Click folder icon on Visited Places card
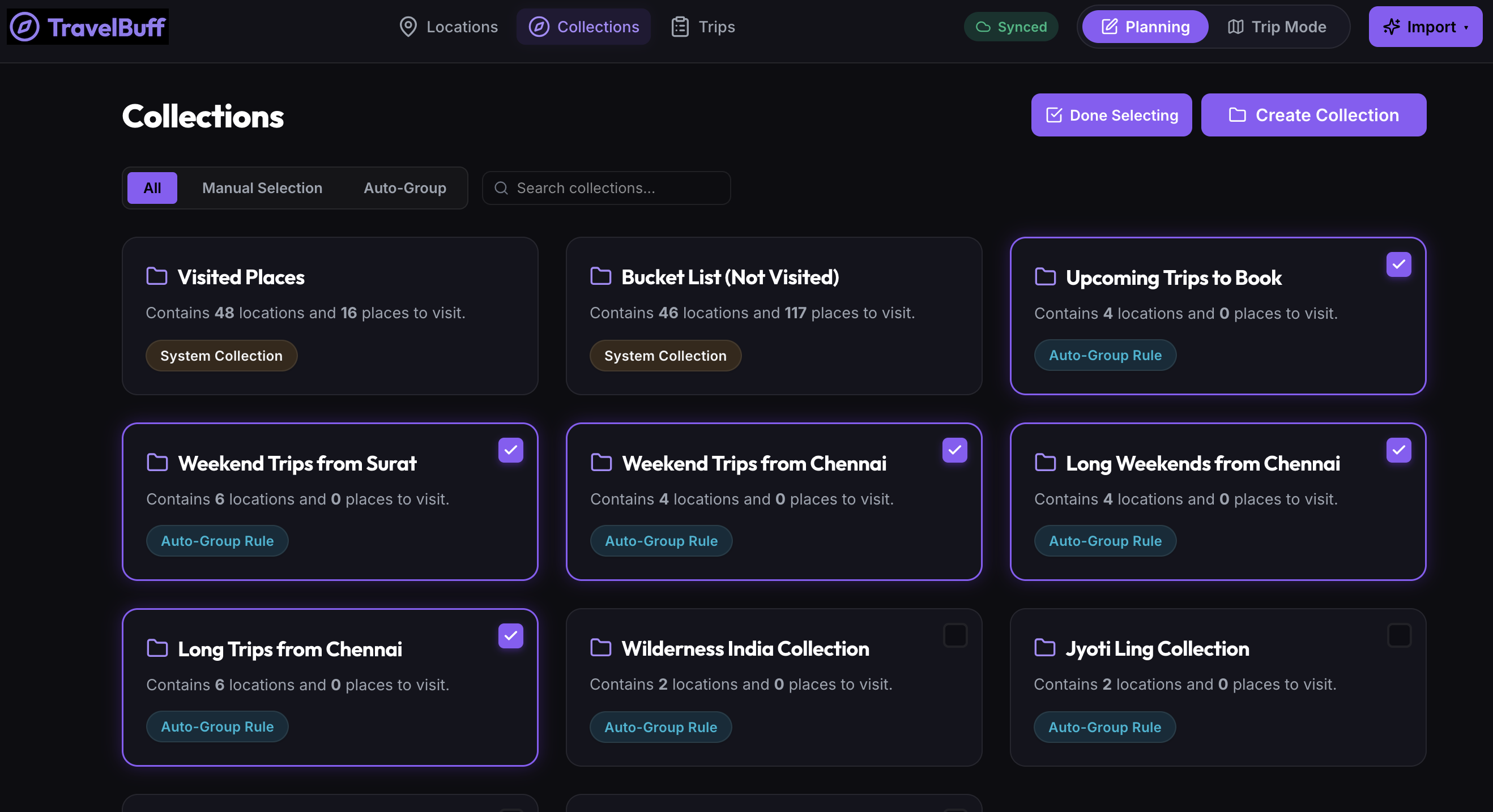The width and height of the screenshot is (1493, 812). [x=156, y=276]
